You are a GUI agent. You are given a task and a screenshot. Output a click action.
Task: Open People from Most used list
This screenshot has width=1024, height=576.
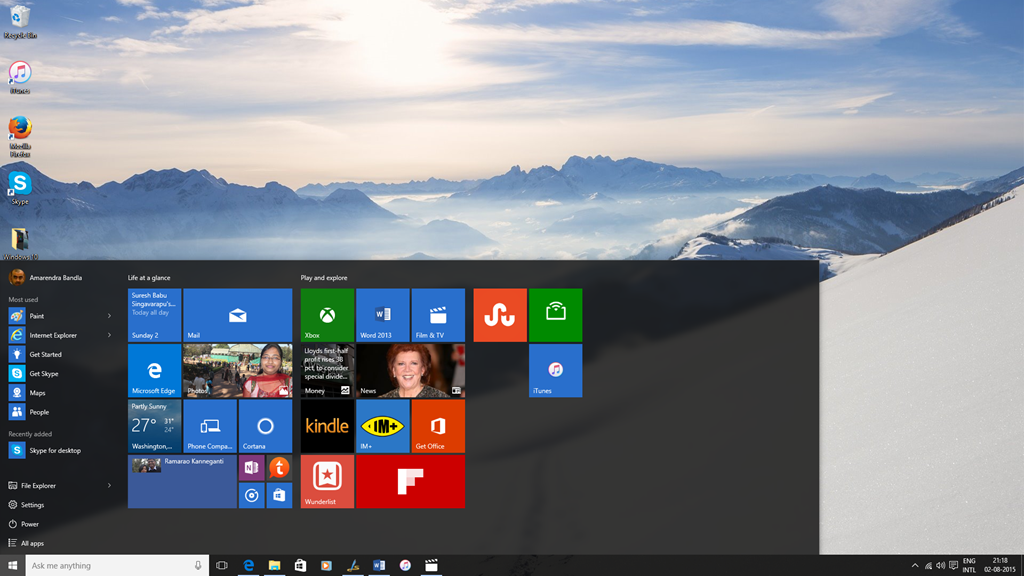(59, 412)
